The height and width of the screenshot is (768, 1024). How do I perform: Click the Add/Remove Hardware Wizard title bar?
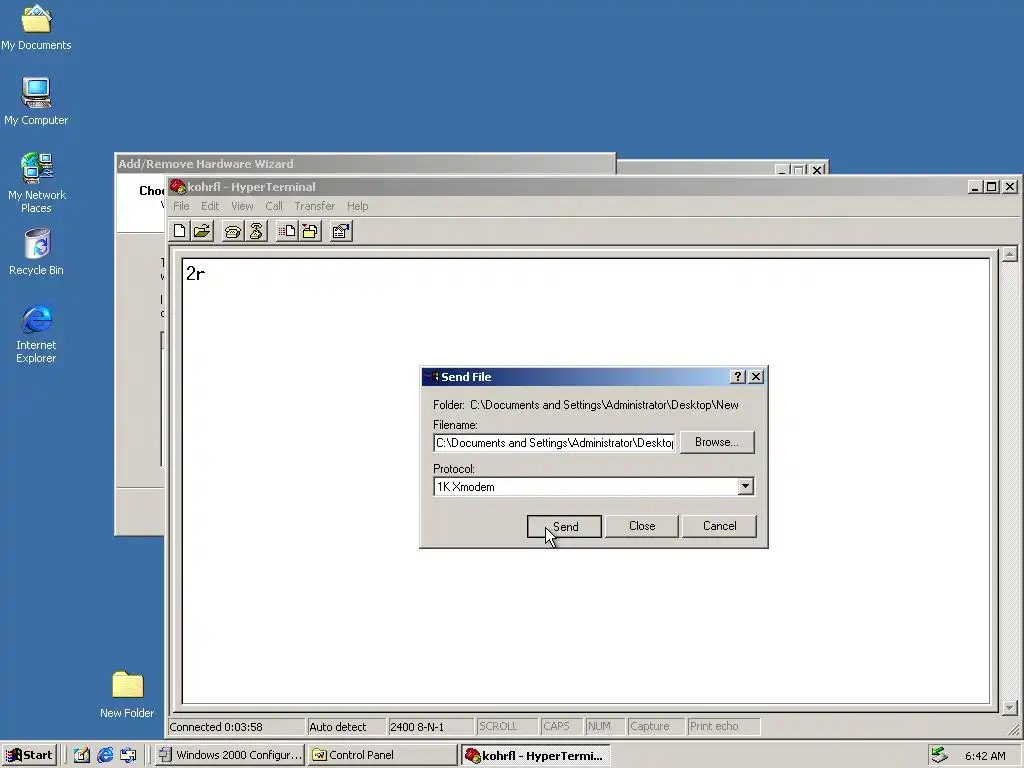tap(364, 164)
